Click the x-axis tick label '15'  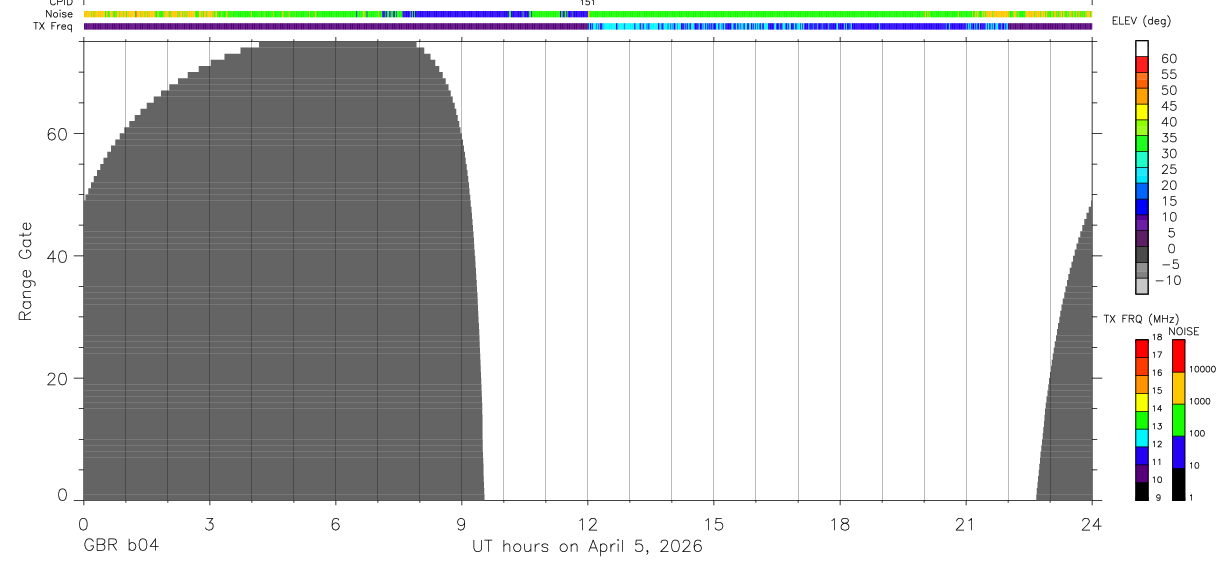click(x=714, y=524)
